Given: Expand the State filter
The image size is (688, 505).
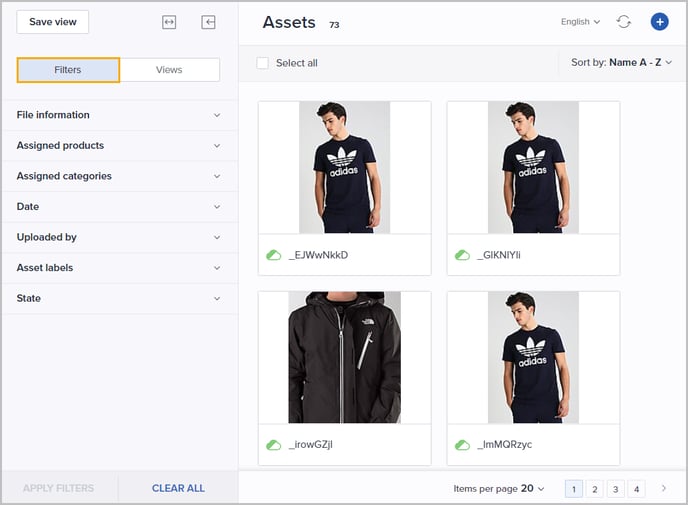Looking at the screenshot, I should (x=119, y=298).
